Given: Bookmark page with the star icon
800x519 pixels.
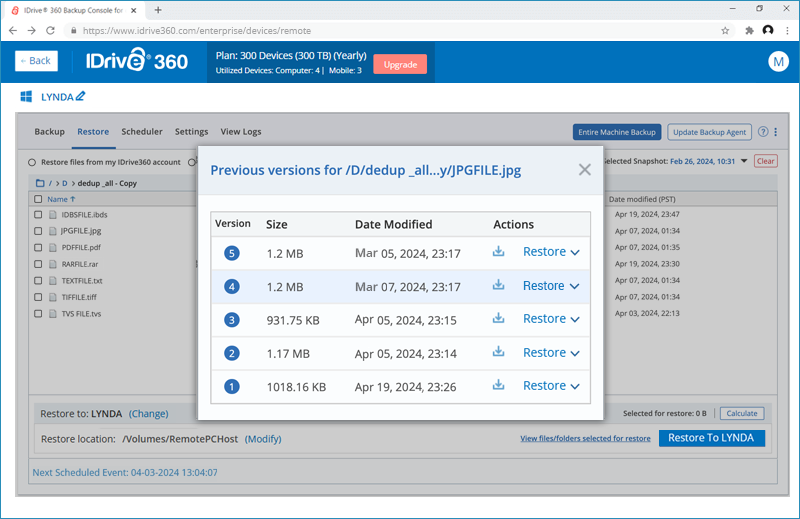Looking at the screenshot, I should pyautogui.click(x=725, y=31).
